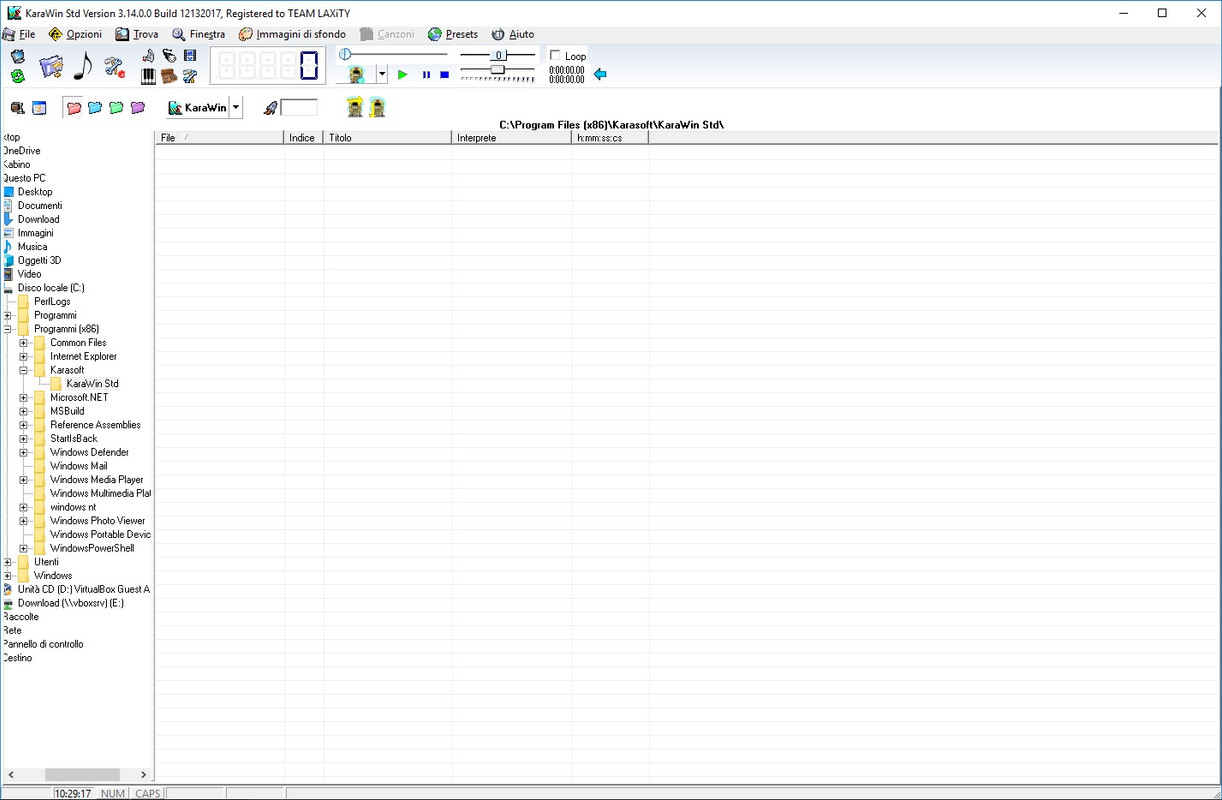1222x800 pixels.
Task: Click the small window icon in second toolbar
Action: coord(40,108)
